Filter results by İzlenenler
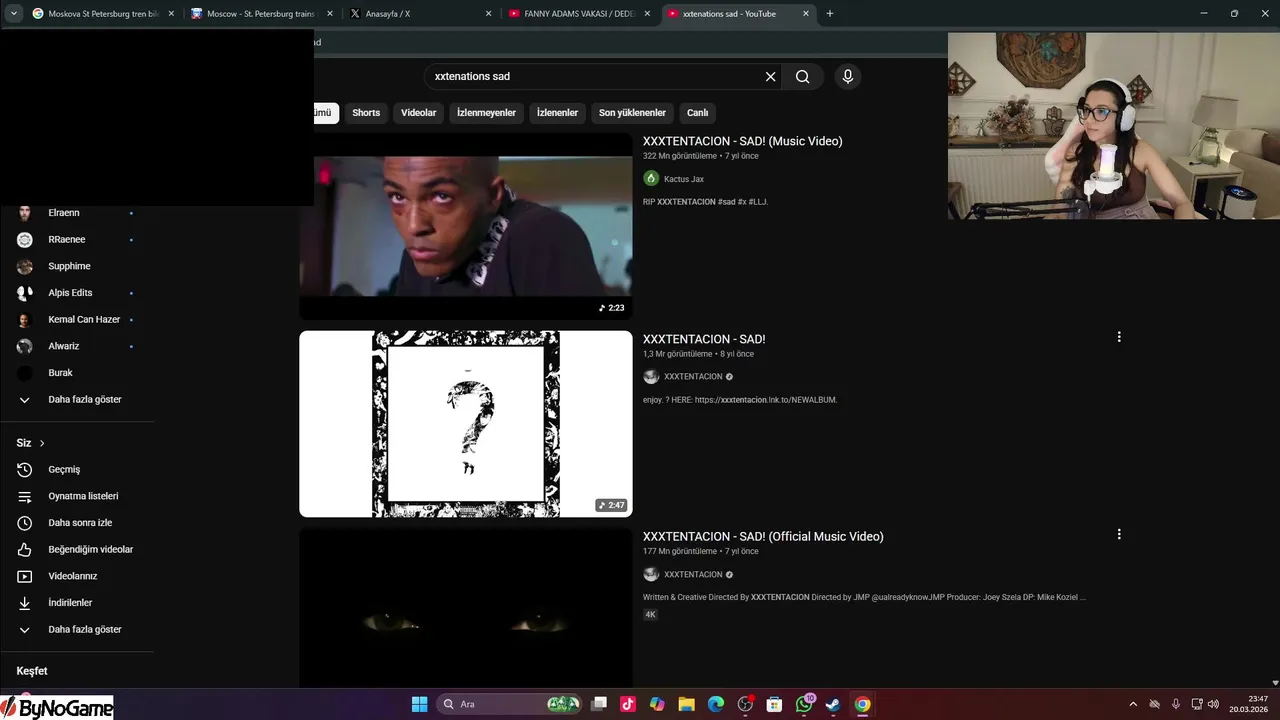 [x=557, y=113]
